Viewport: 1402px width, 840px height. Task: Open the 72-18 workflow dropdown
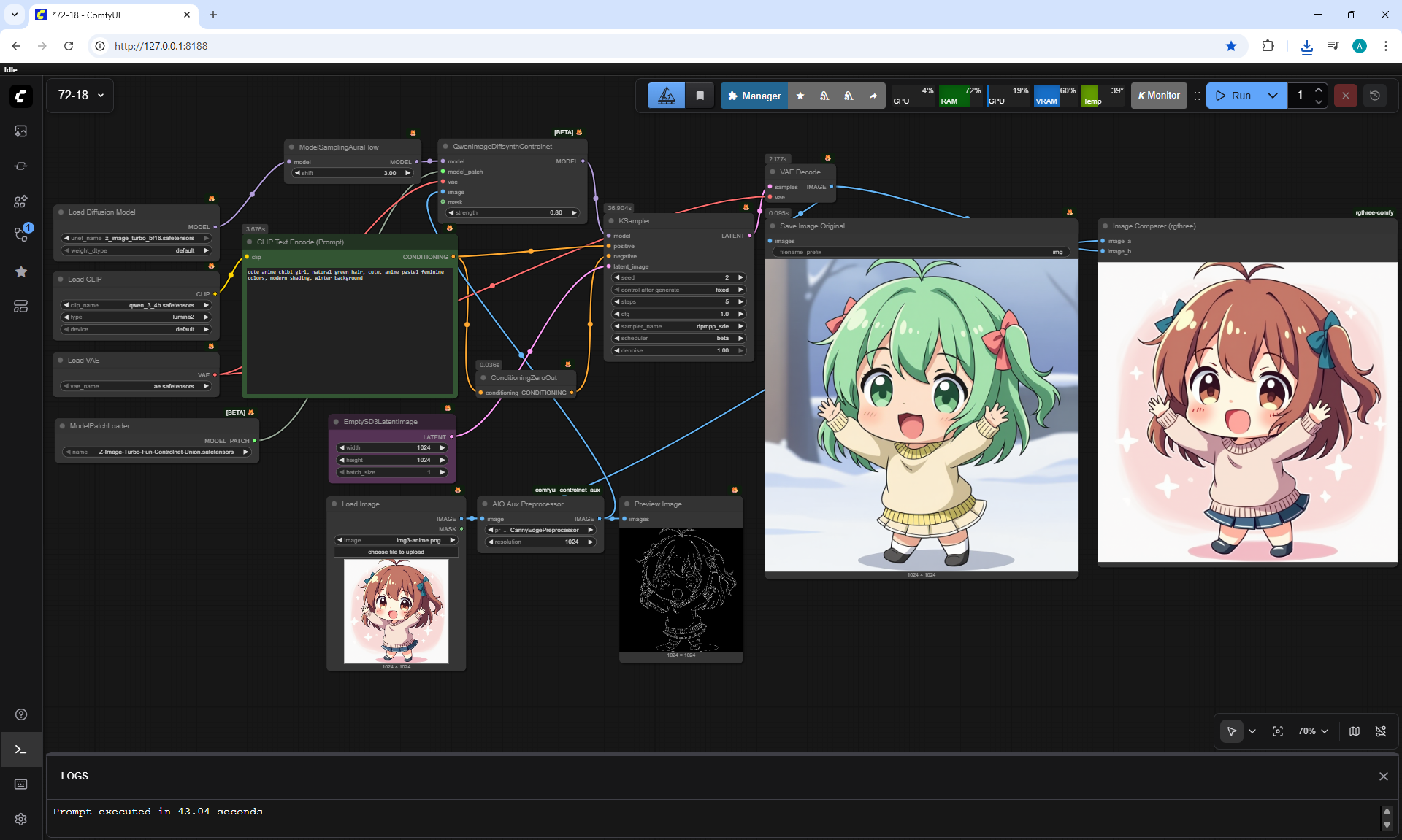coord(80,96)
